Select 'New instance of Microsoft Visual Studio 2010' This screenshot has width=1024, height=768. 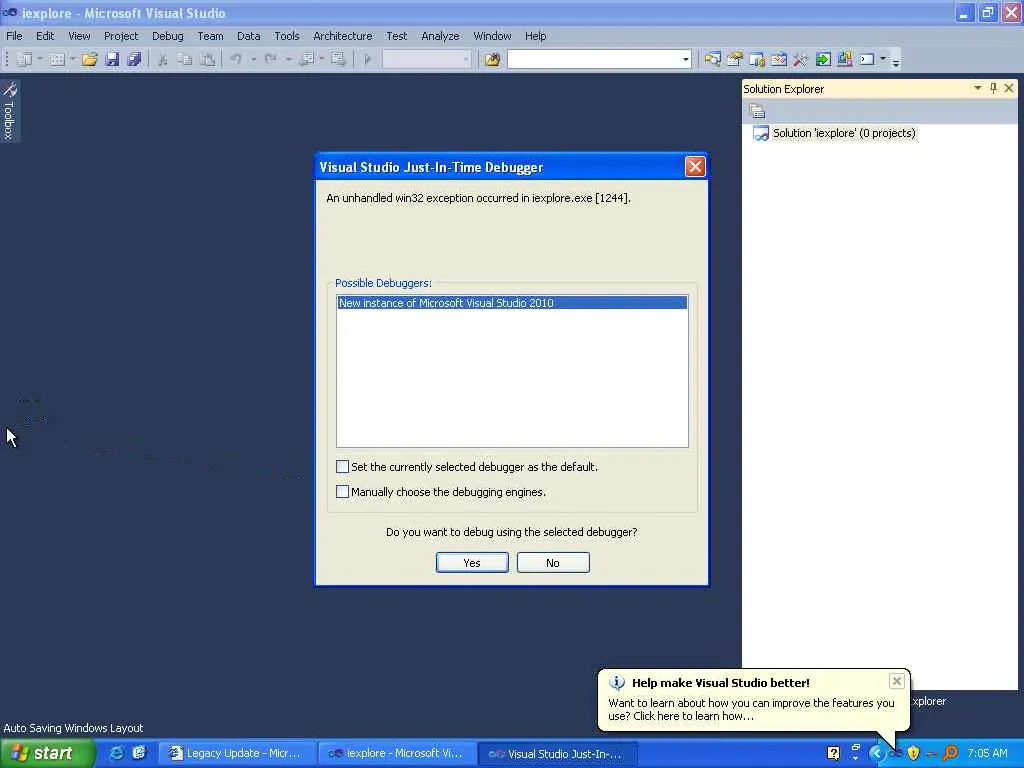coord(512,303)
